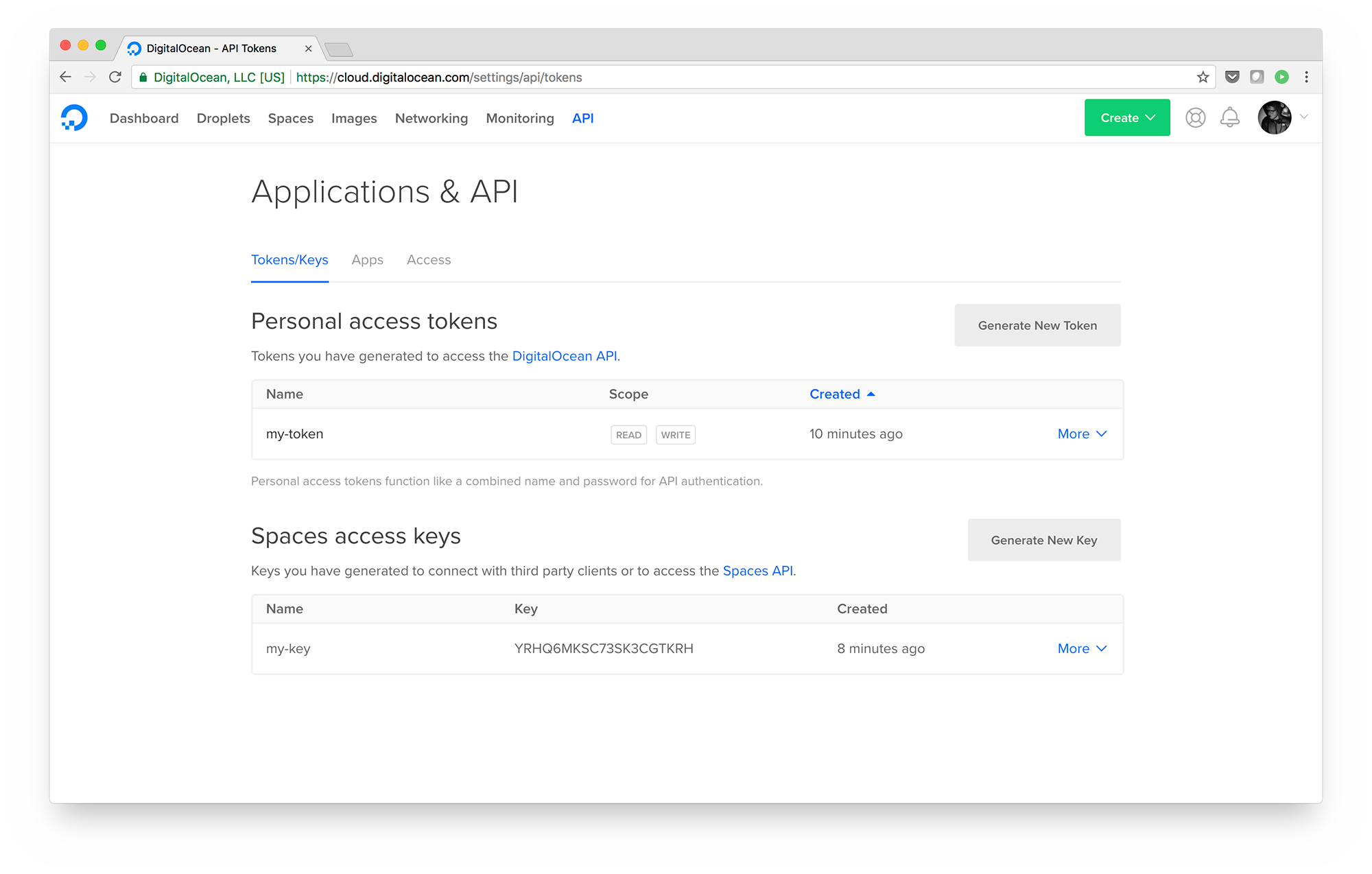
Task: Open the support lifebuoy icon
Action: pyautogui.click(x=1195, y=118)
